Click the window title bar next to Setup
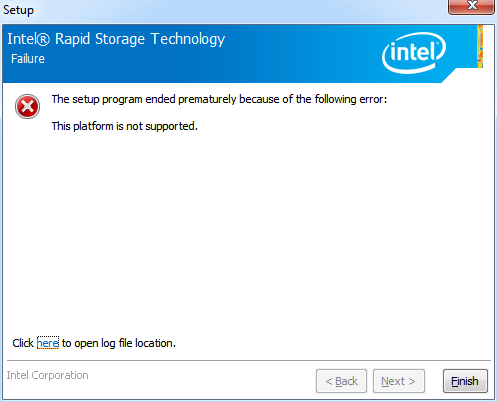 coord(233,10)
